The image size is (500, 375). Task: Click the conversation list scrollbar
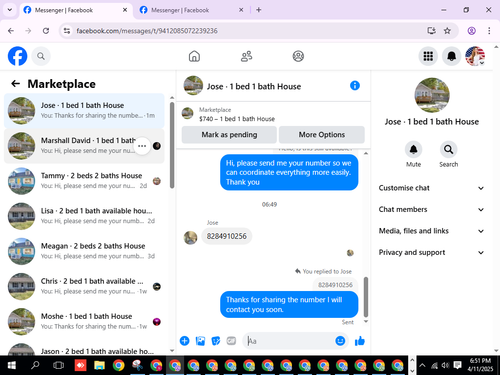172,145
